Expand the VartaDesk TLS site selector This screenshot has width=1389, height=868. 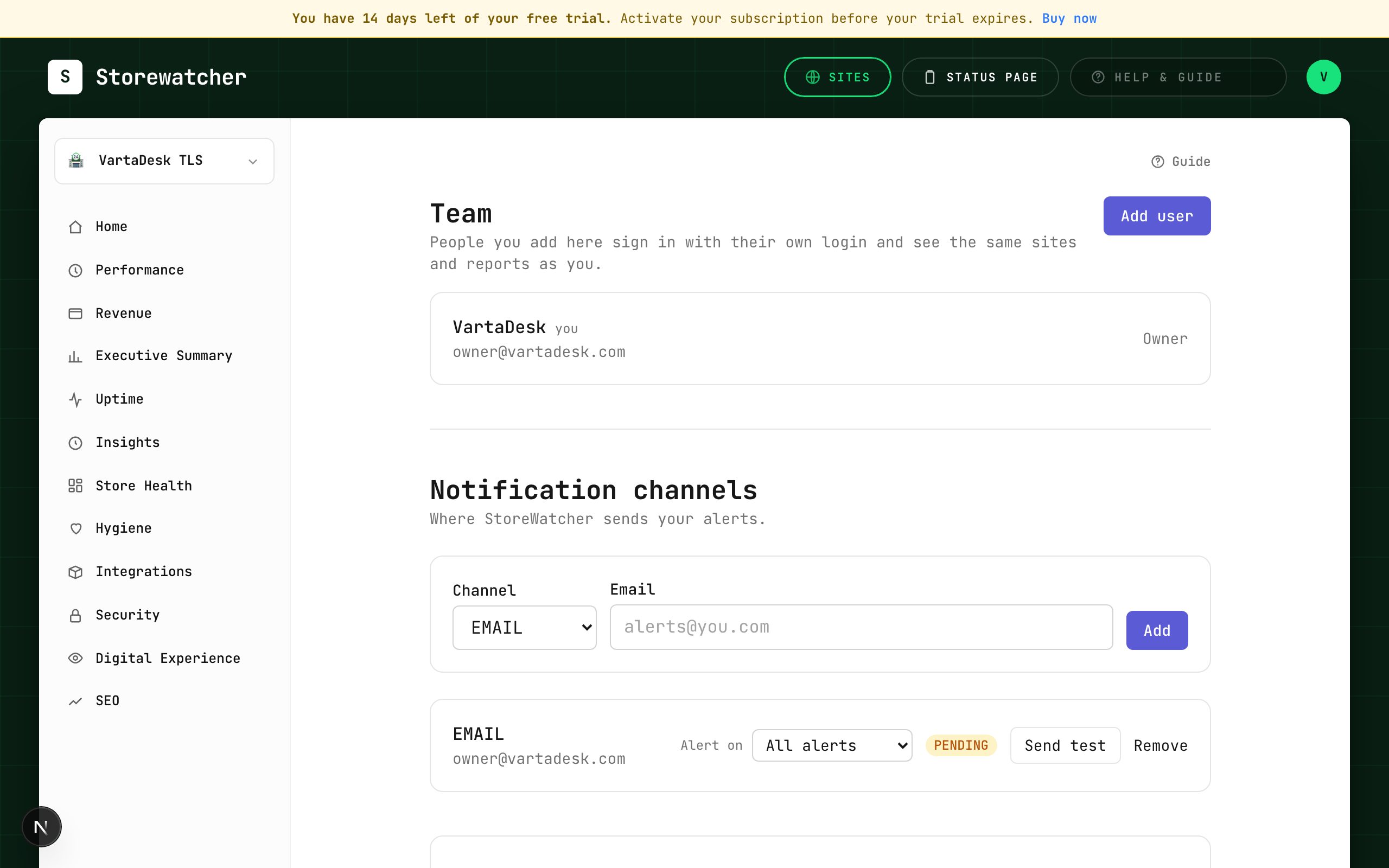tap(164, 161)
